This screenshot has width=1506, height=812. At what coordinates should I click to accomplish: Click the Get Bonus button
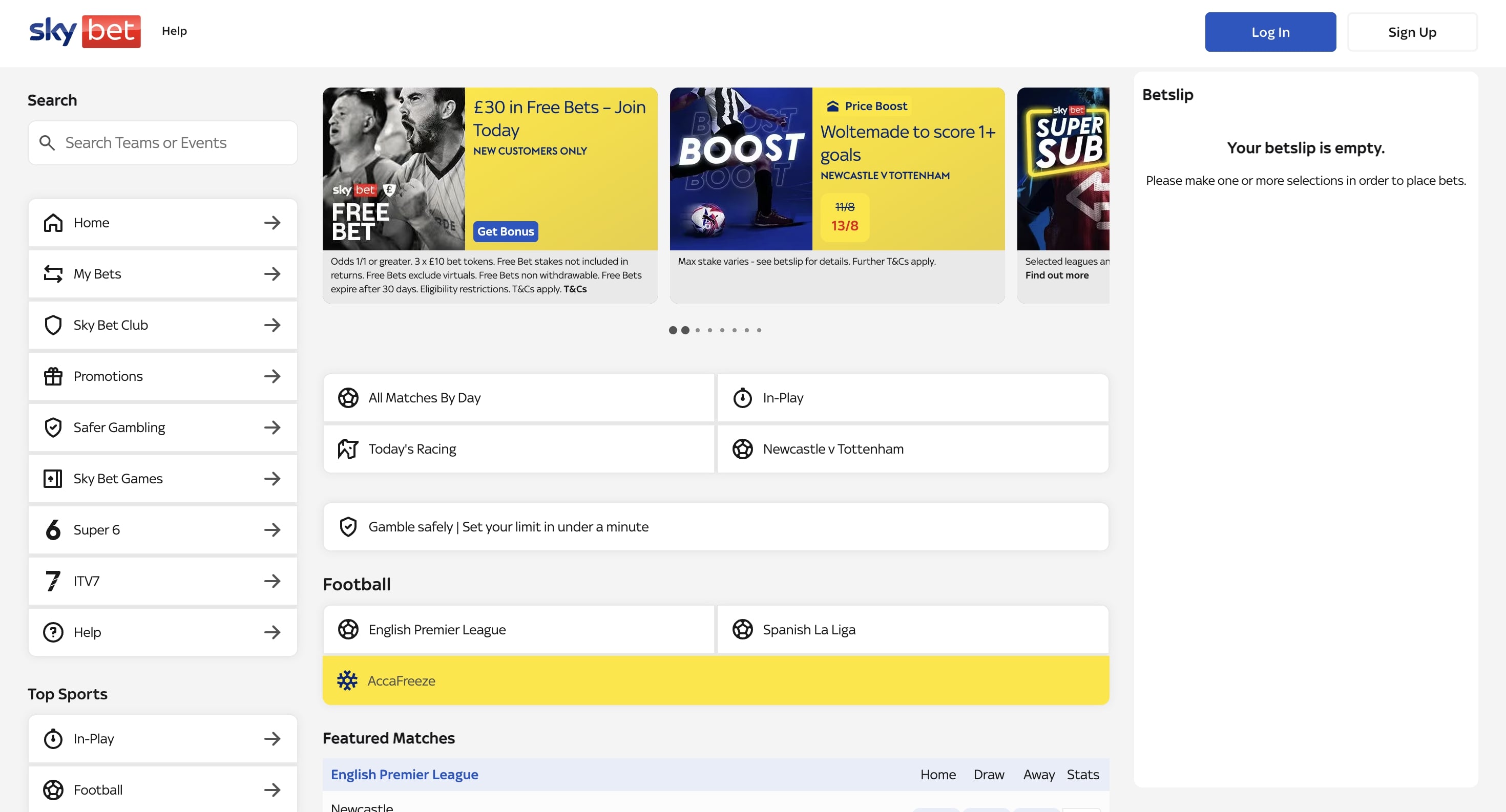click(x=505, y=231)
